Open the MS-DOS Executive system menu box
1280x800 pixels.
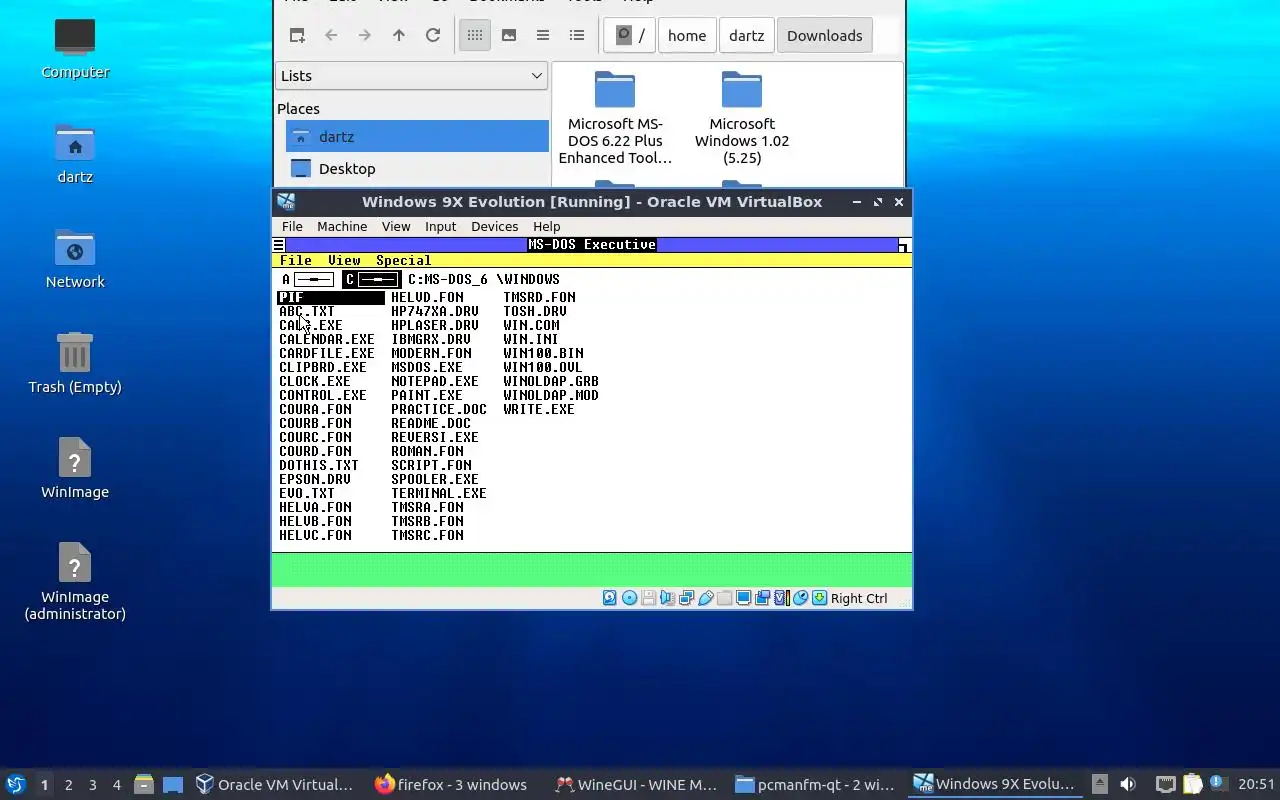278,245
